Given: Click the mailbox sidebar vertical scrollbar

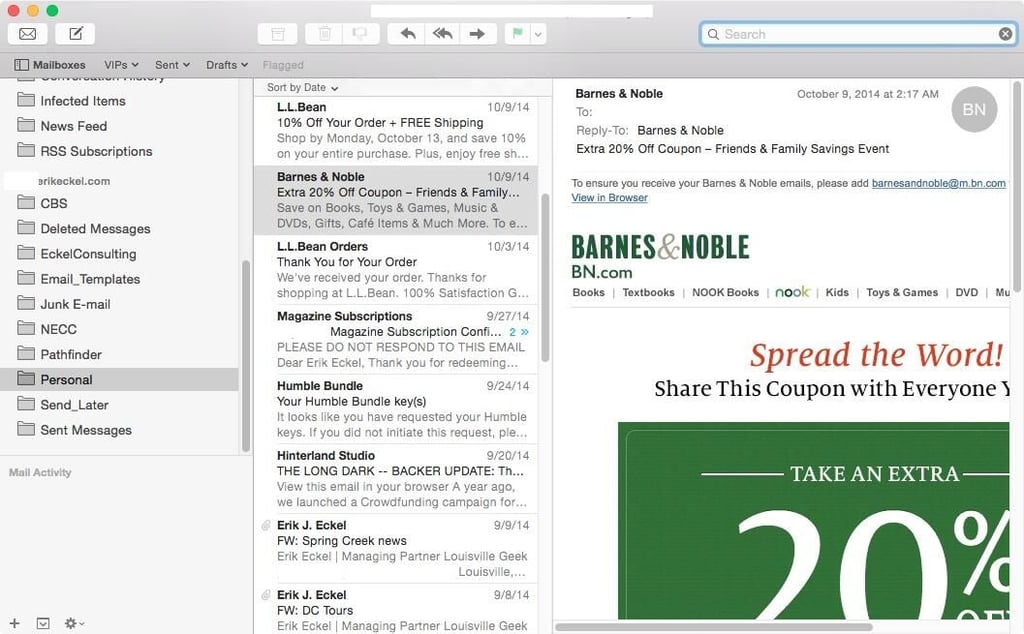Looking at the screenshot, I should 246,356.
